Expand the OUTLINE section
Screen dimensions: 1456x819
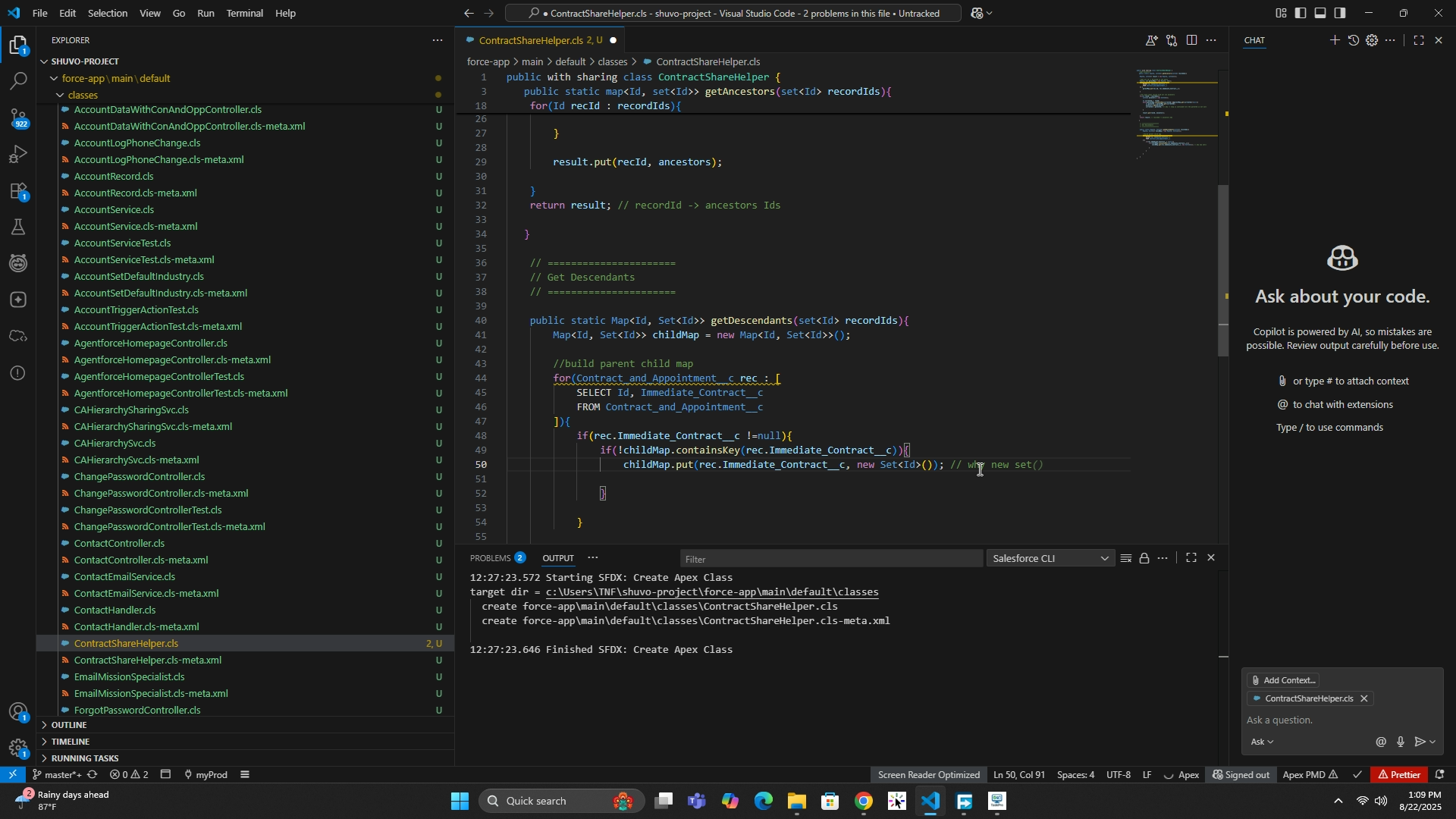click(68, 725)
